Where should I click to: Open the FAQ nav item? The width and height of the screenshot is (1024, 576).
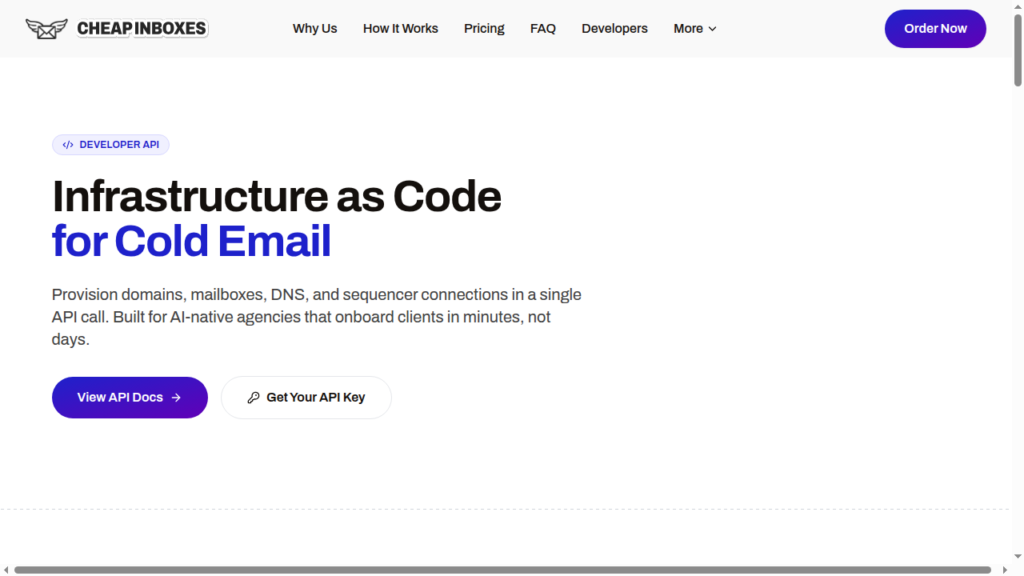543,29
